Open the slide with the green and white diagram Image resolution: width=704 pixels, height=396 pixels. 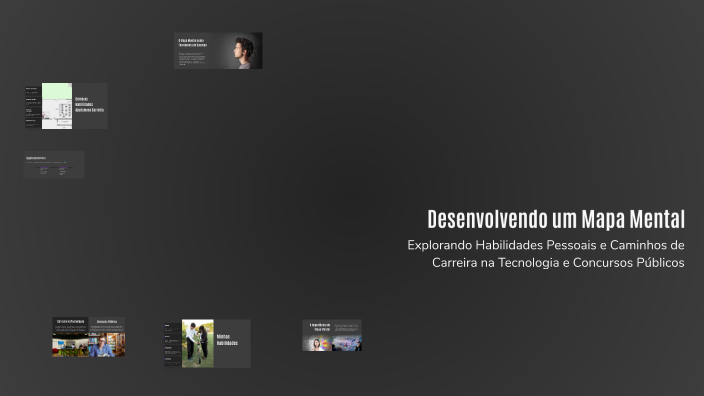pos(66,106)
